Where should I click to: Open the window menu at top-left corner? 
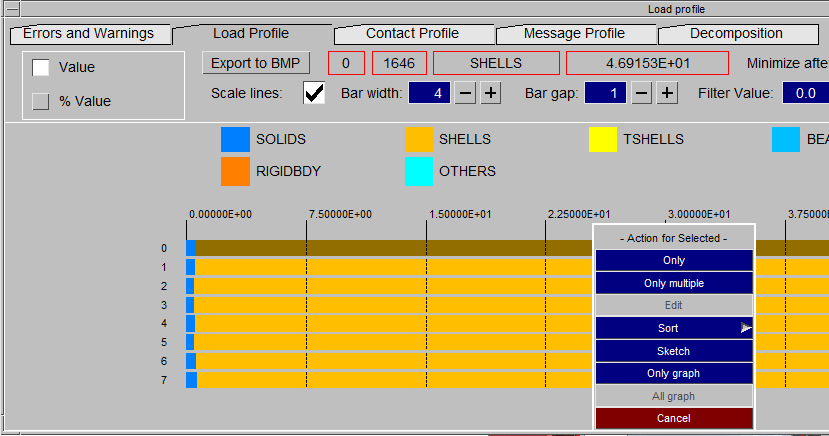(12, 9)
